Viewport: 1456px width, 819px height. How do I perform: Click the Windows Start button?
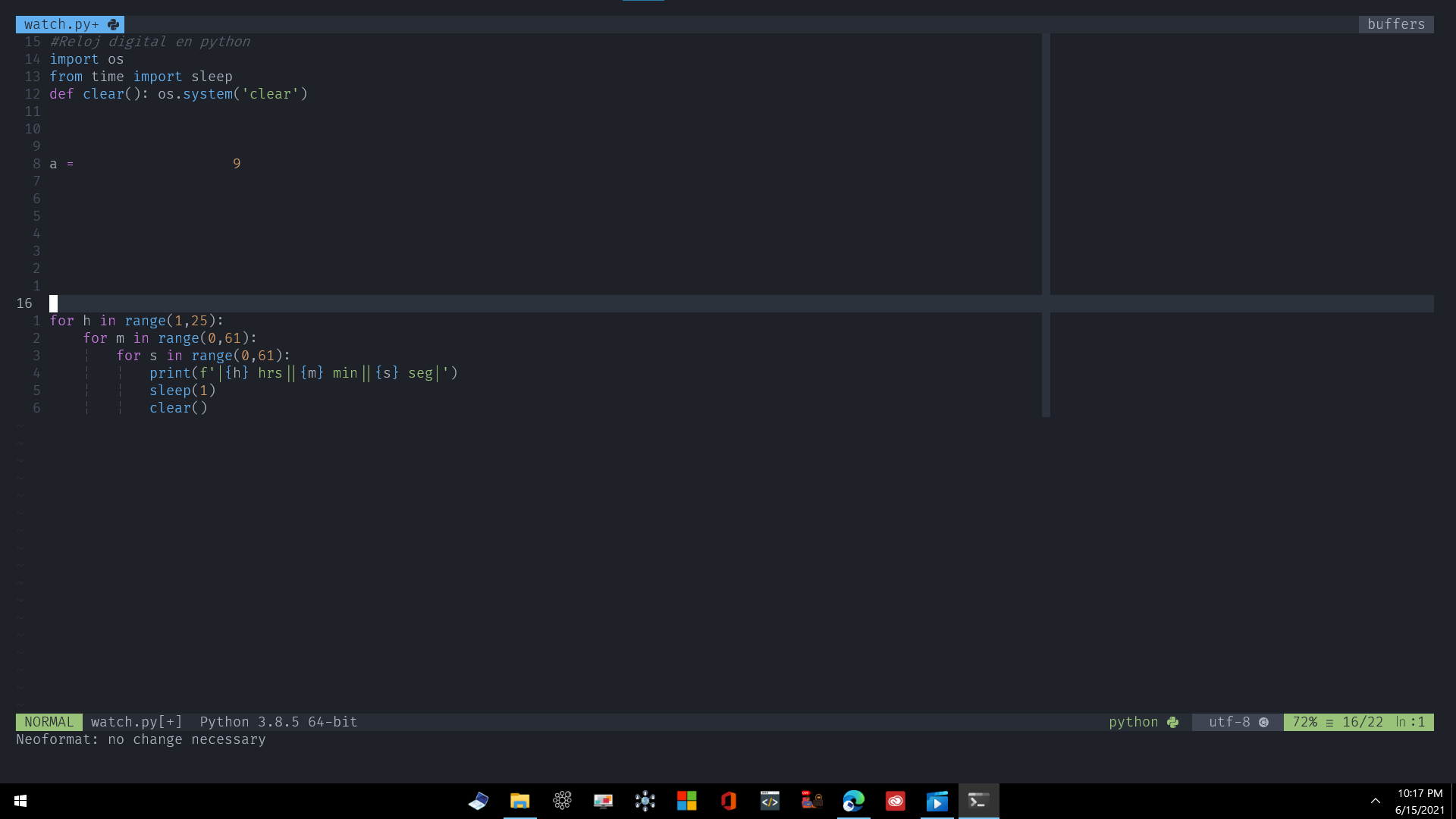point(19,801)
